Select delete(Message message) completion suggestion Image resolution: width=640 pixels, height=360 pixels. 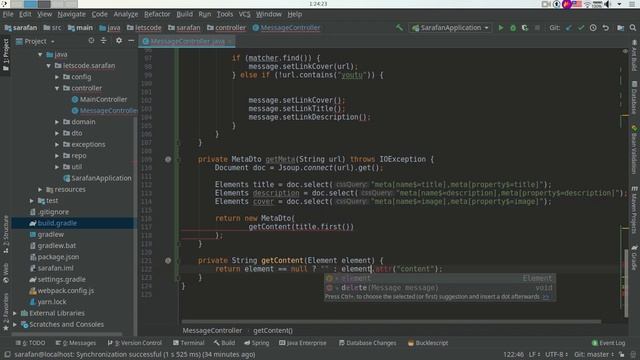(x=439, y=288)
